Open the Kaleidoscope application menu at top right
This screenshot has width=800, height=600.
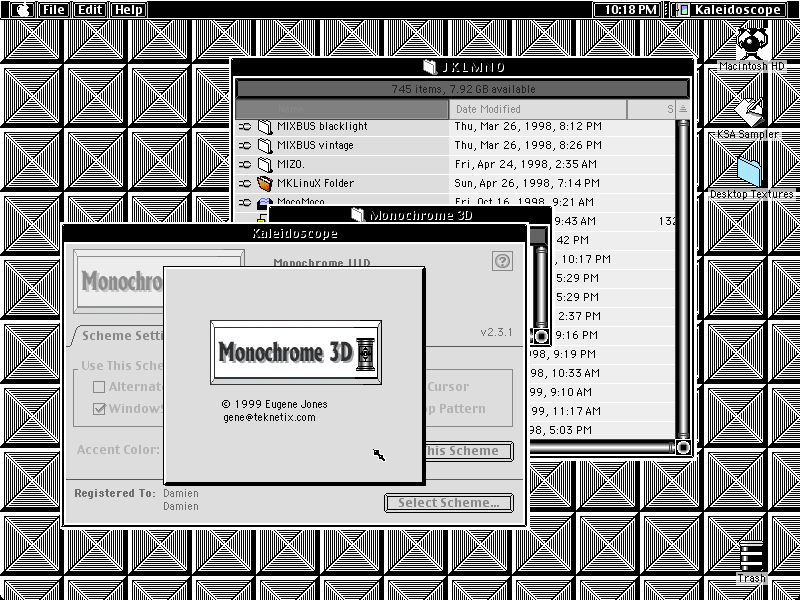(x=728, y=9)
